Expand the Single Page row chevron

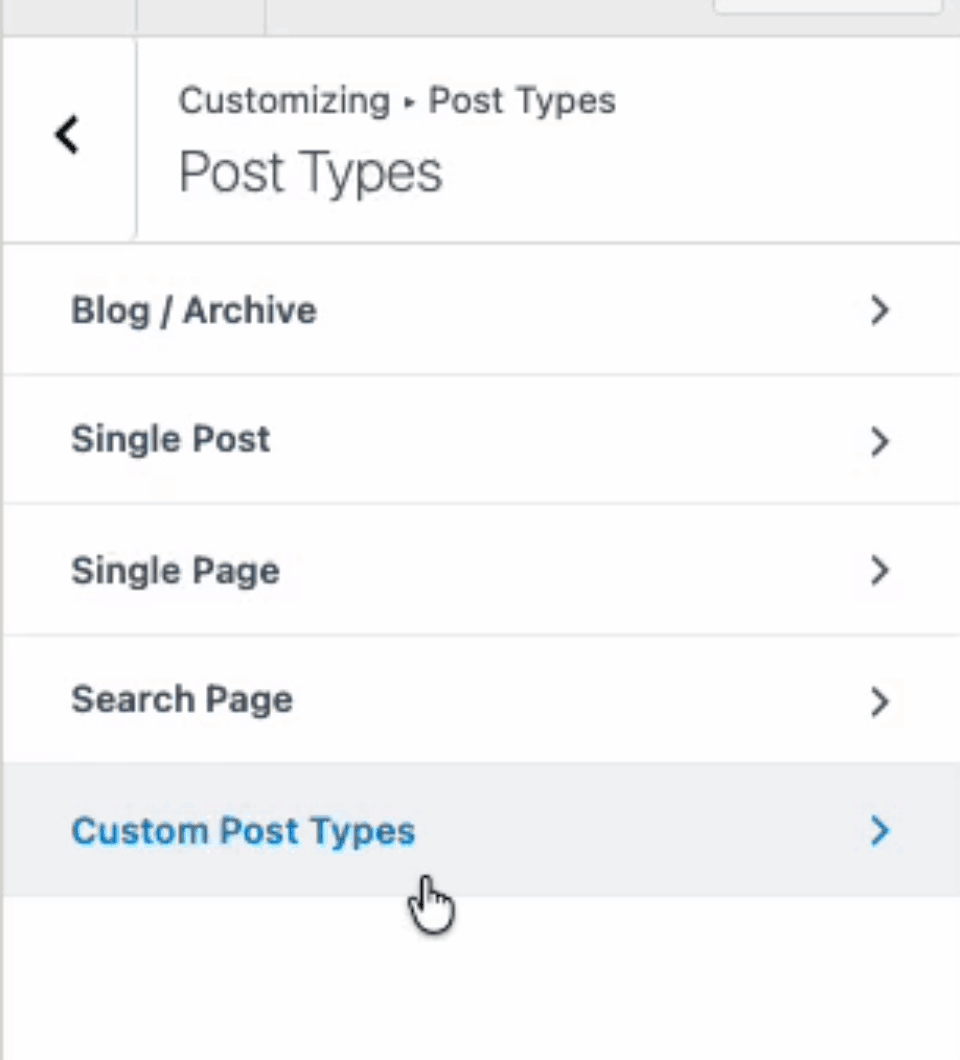(879, 571)
